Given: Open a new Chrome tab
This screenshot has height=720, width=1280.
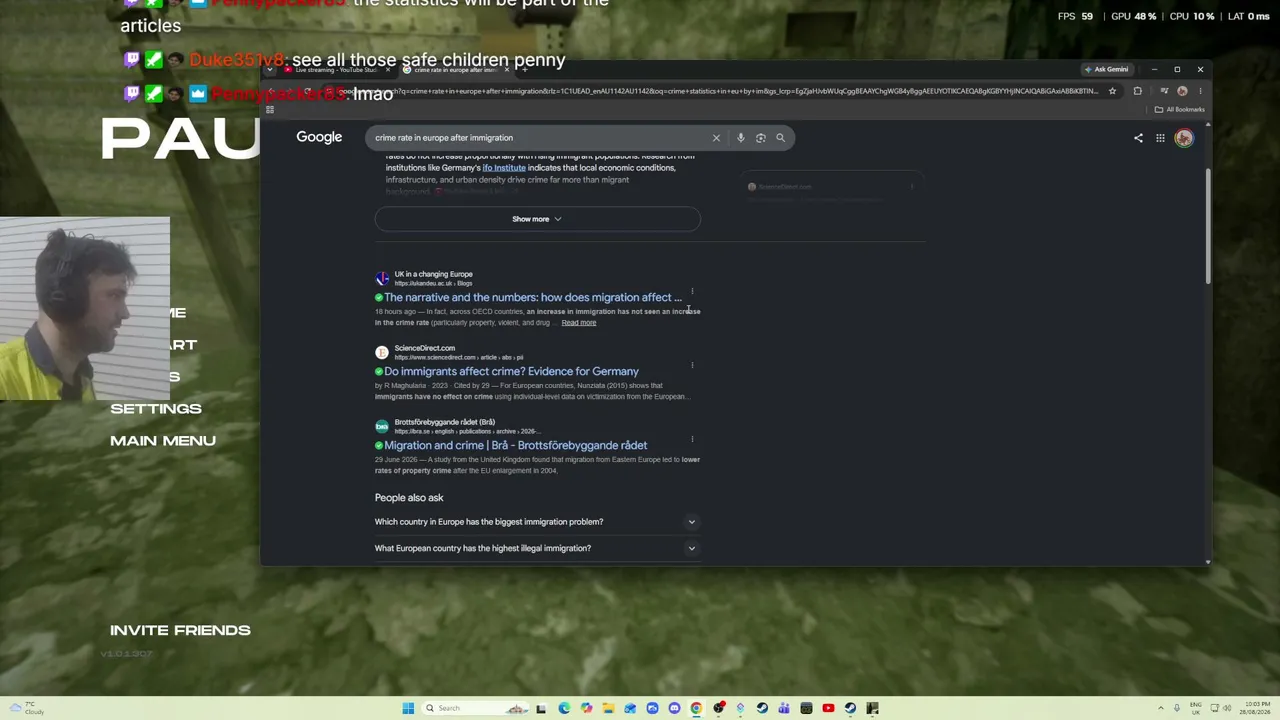Looking at the screenshot, I should (525, 70).
